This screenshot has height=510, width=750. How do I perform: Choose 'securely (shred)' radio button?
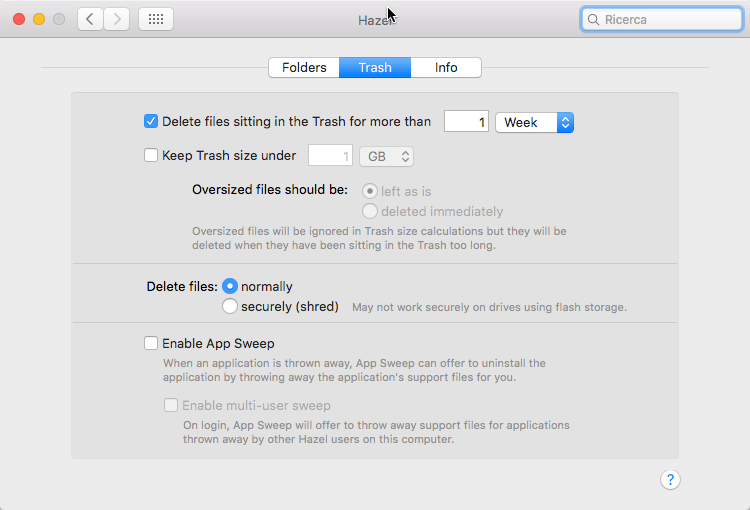tap(230, 306)
